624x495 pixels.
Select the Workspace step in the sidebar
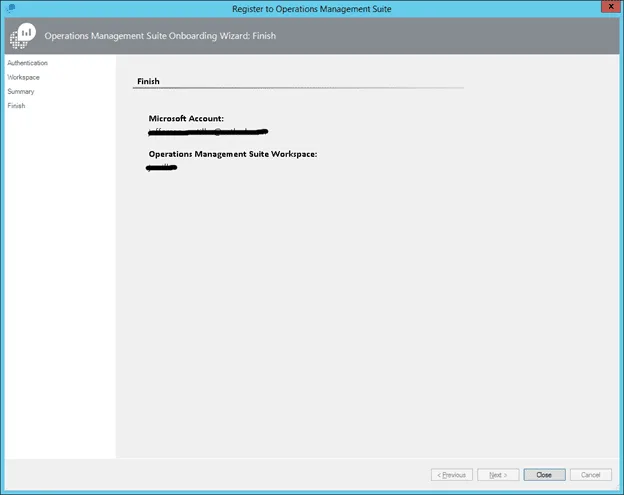tap(23, 77)
